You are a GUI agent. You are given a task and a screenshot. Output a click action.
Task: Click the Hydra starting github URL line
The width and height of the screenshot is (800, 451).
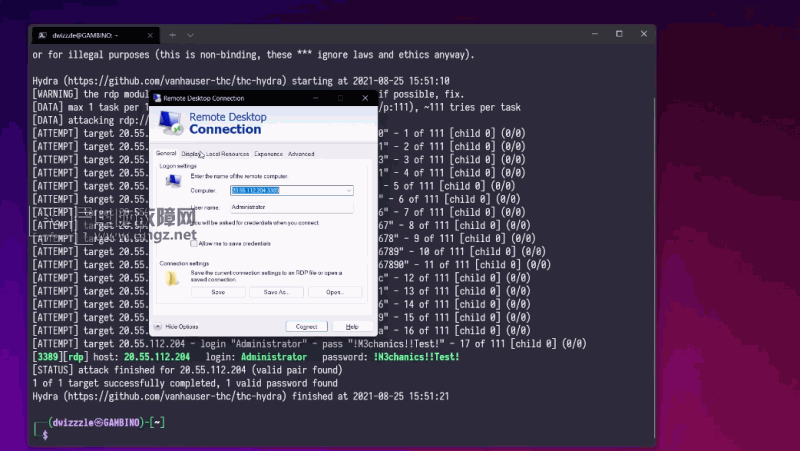[241, 81]
